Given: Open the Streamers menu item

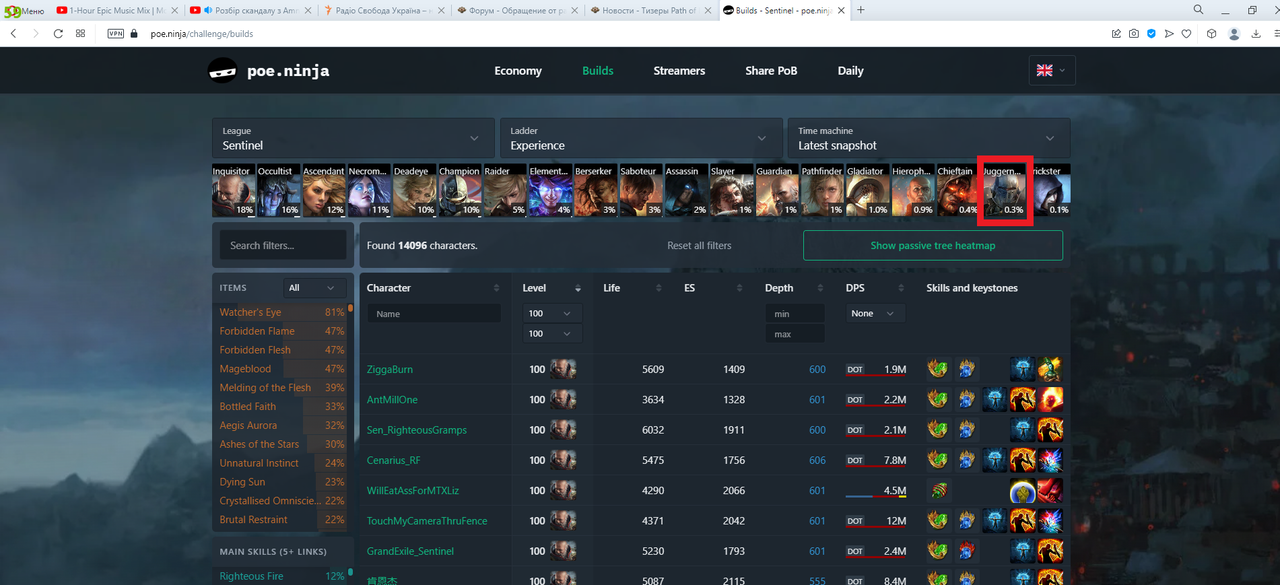Looking at the screenshot, I should click(x=679, y=71).
